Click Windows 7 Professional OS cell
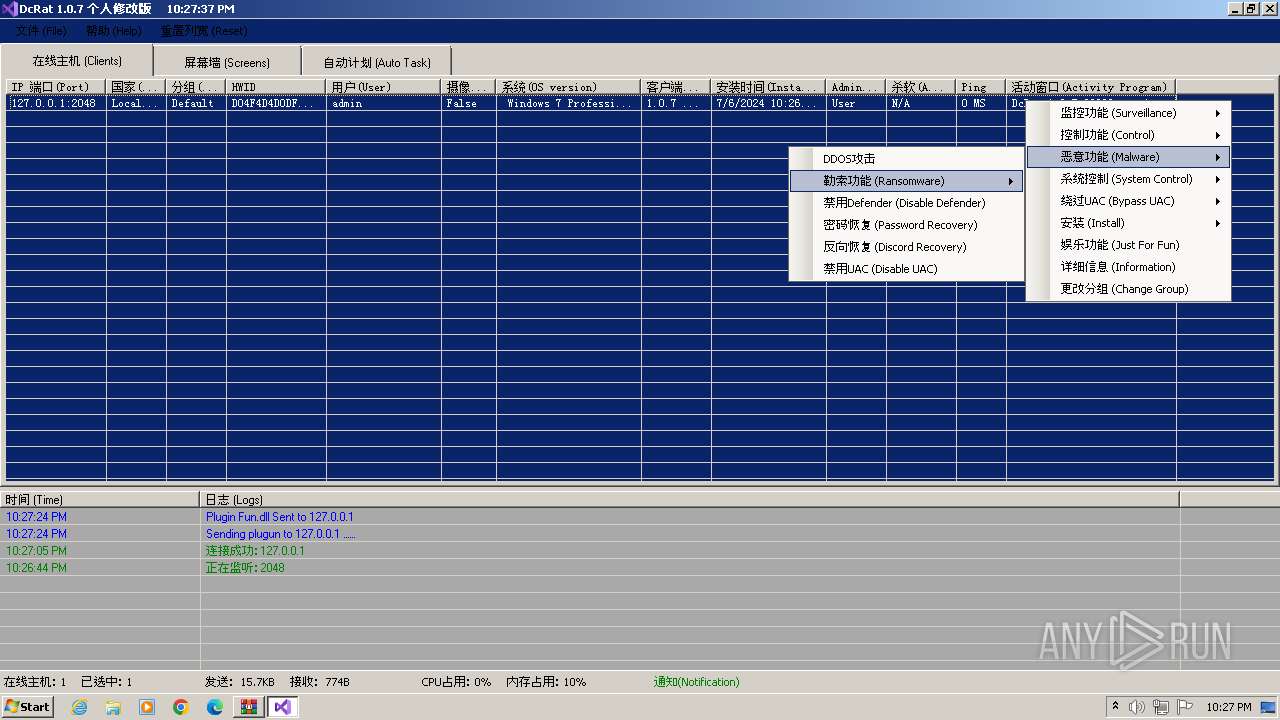The width and height of the screenshot is (1280, 720). 569,103
